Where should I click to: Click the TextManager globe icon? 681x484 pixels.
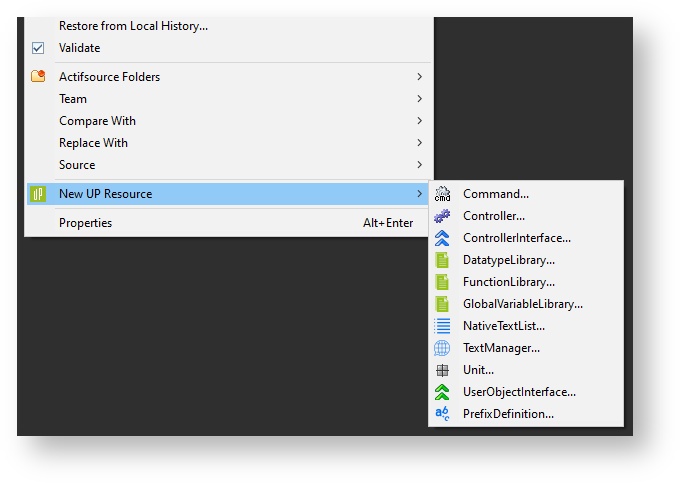(x=442, y=348)
